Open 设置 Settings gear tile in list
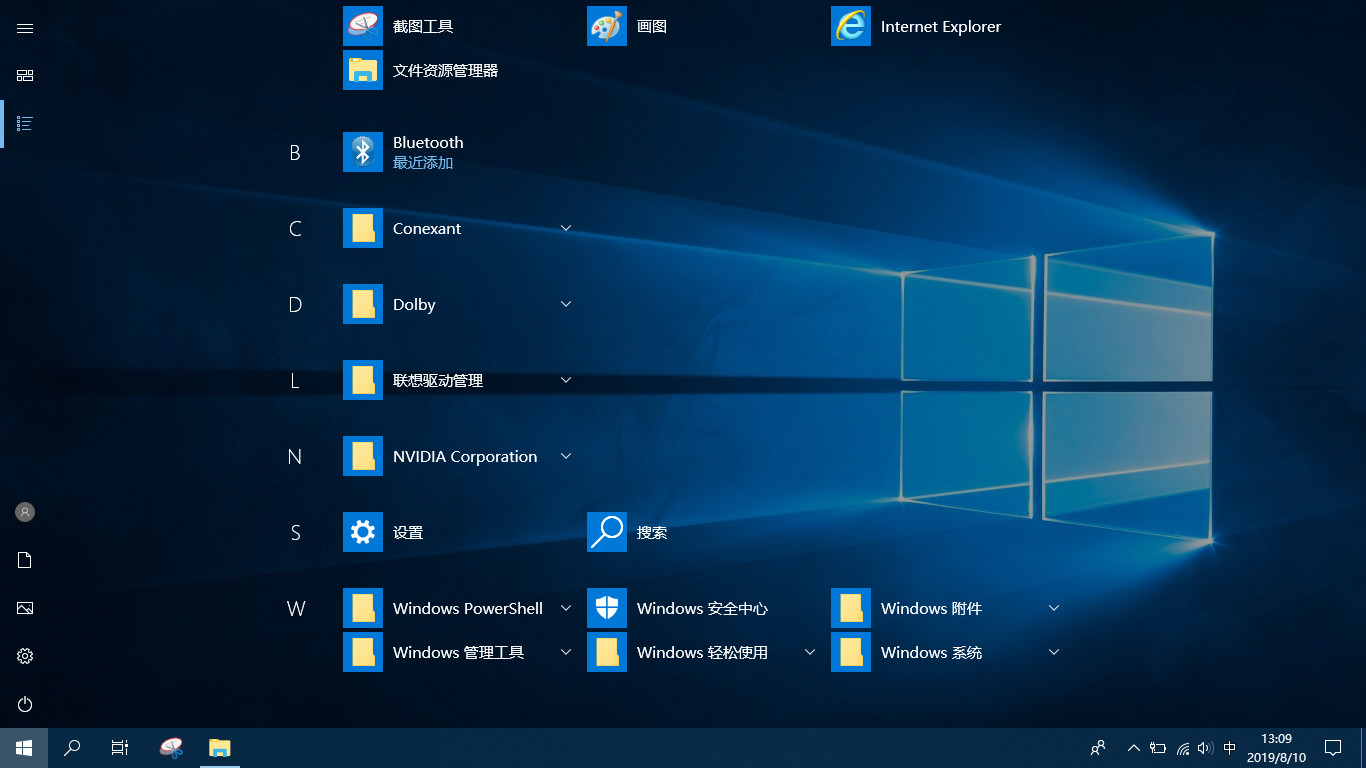 [459, 532]
